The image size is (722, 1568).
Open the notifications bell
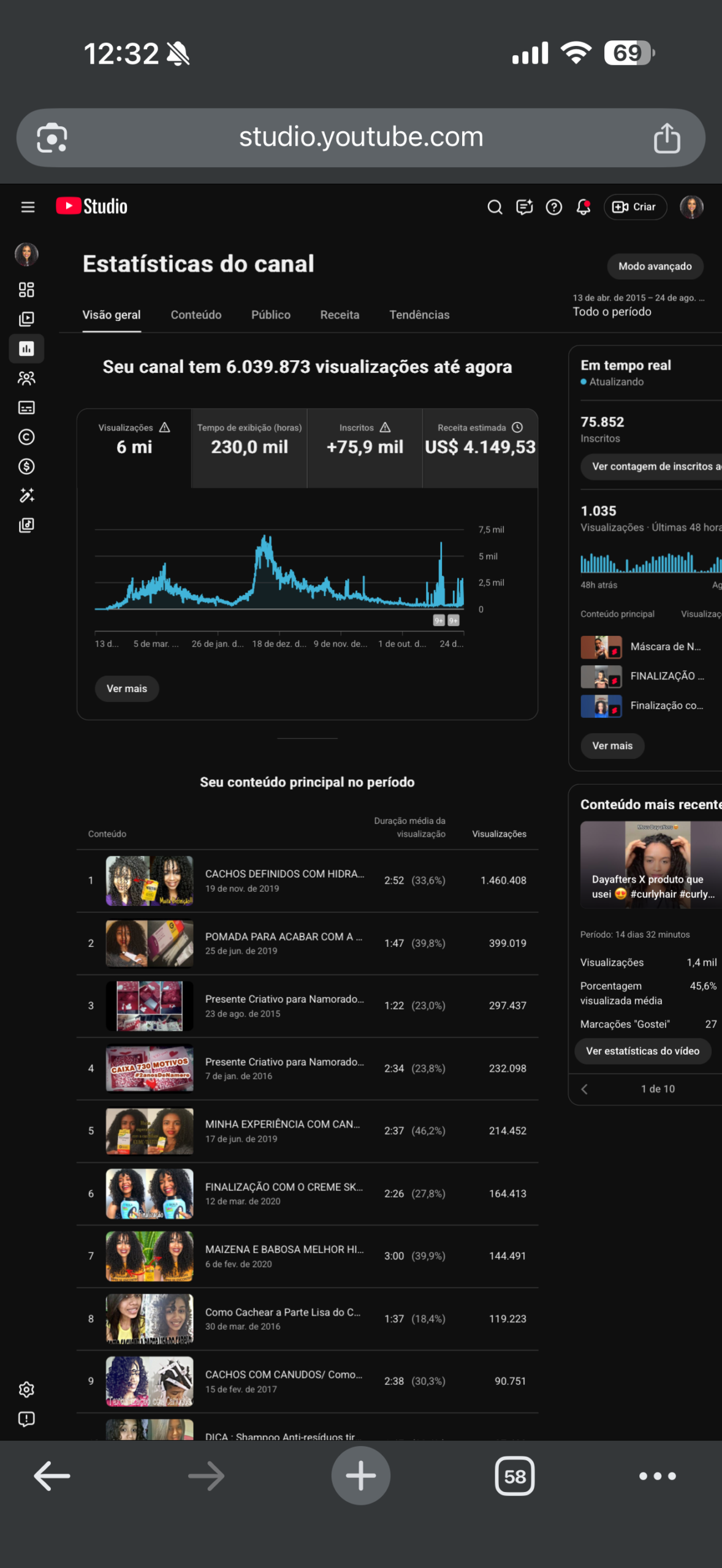[583, 207]
